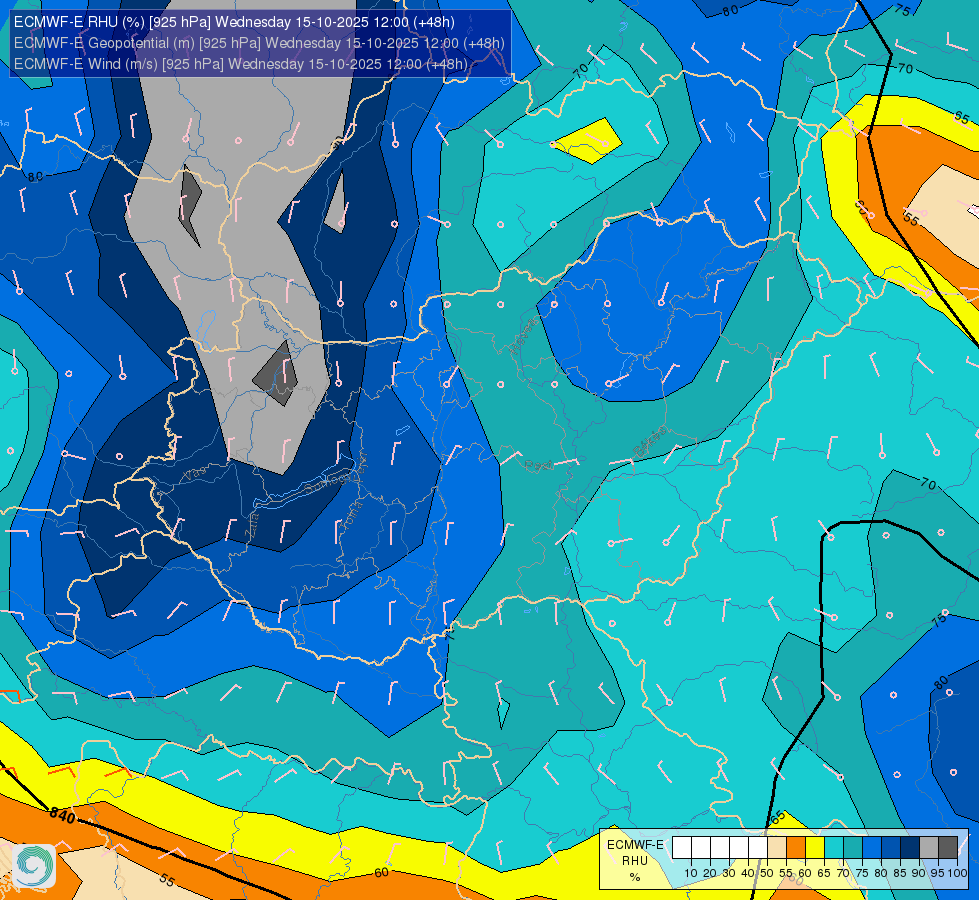
Task: Select the ECMWF-E RHU (%) title line
Action: [x=234, y=22]
